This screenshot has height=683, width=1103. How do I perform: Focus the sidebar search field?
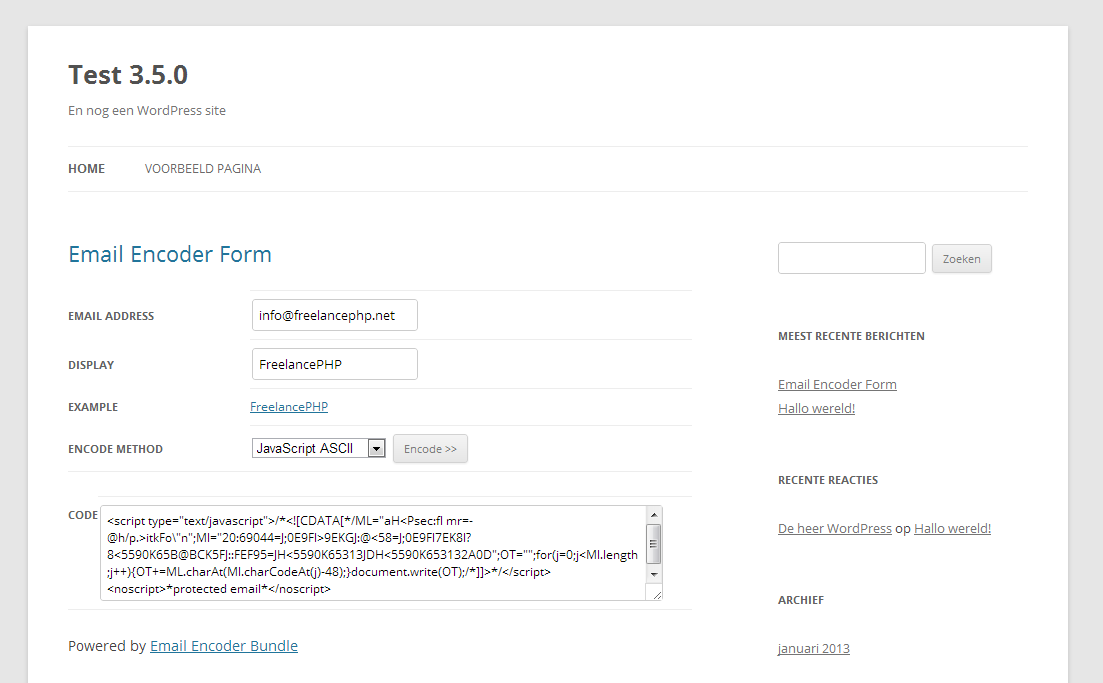(x=852, y=258)
